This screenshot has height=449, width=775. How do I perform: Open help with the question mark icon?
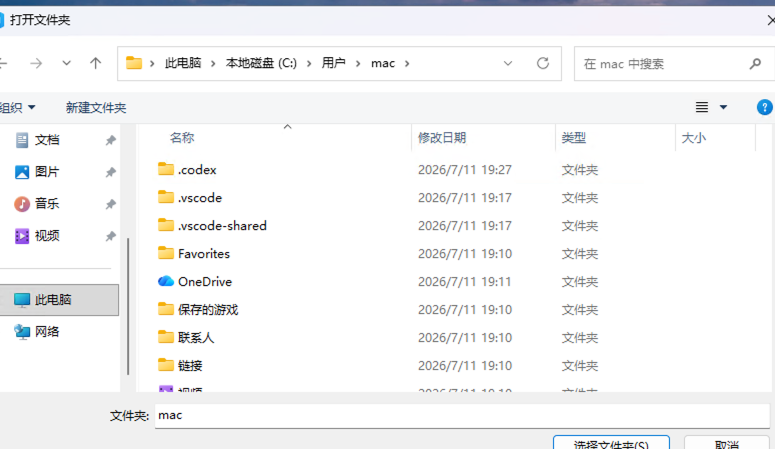click(x=764, y=107)
